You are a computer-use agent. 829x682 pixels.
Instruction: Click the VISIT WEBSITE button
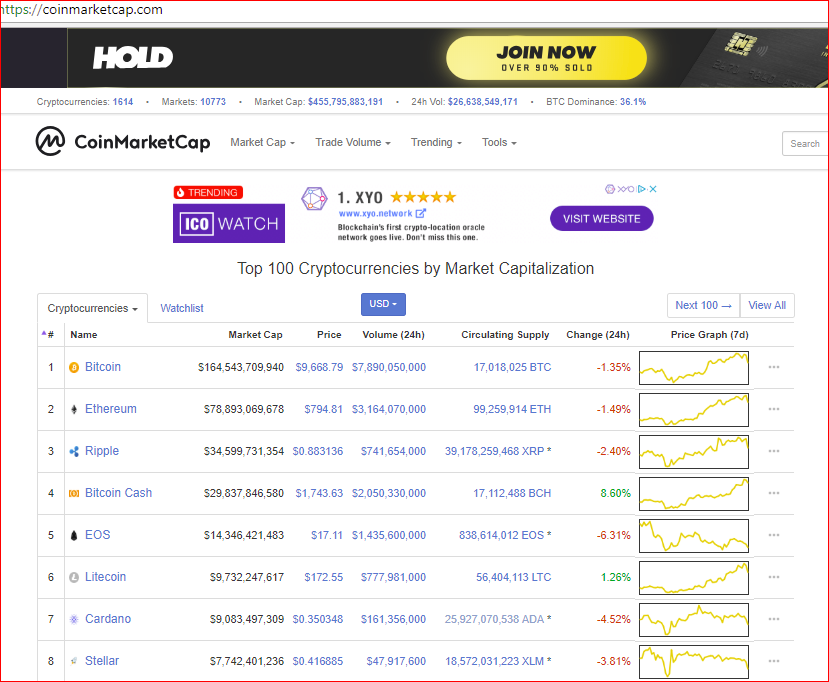point(602,218)
